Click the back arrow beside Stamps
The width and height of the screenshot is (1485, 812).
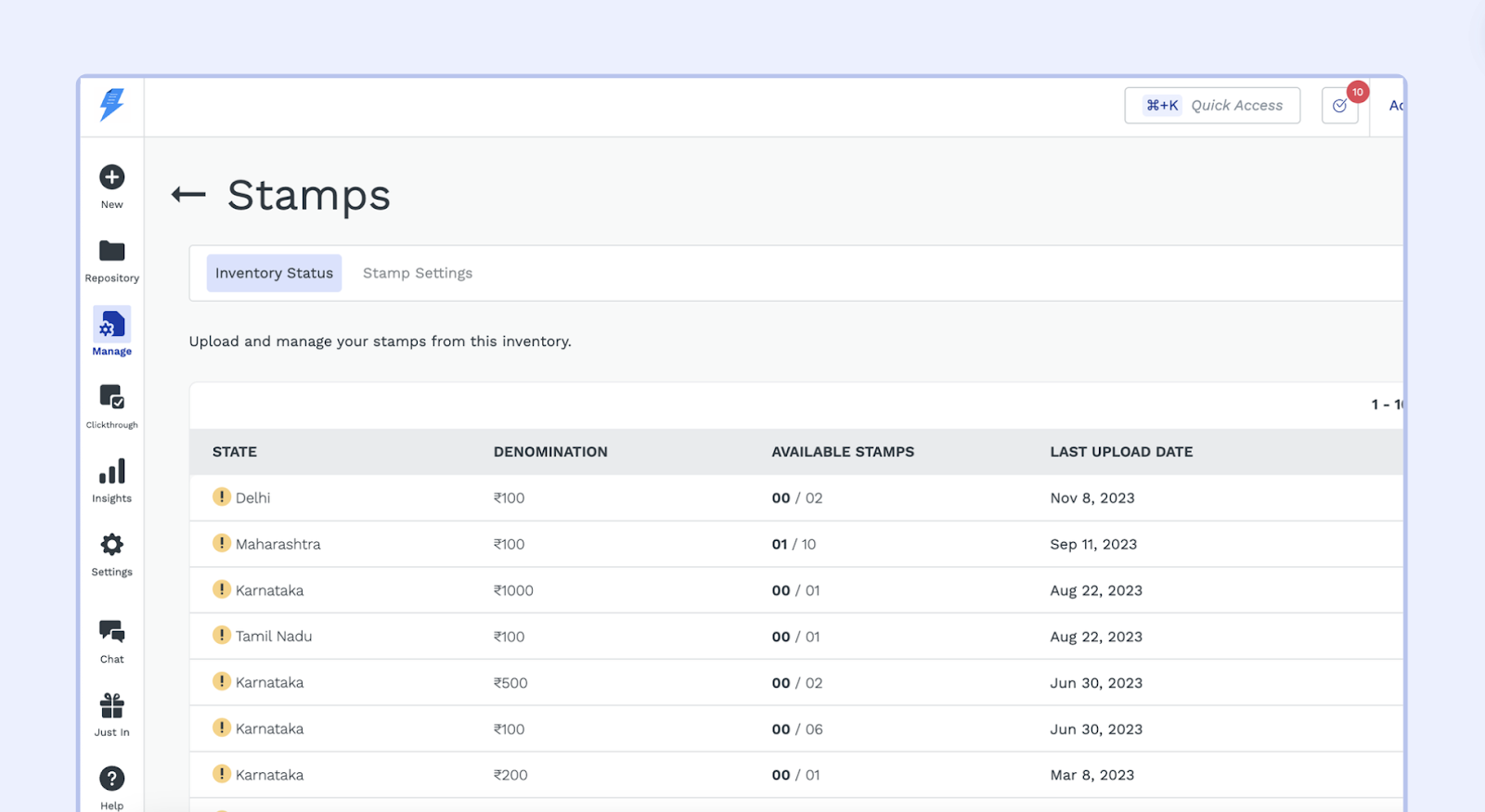188,195
